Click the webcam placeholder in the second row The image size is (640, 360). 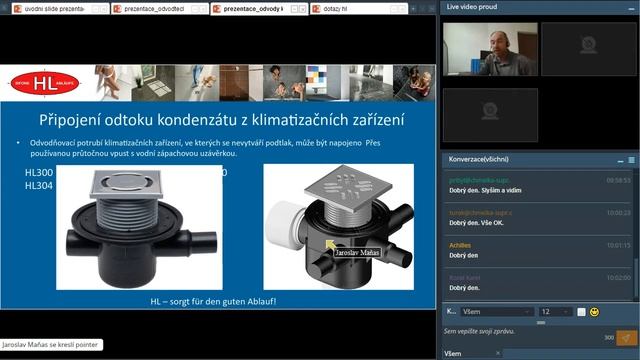click(490, 115)
